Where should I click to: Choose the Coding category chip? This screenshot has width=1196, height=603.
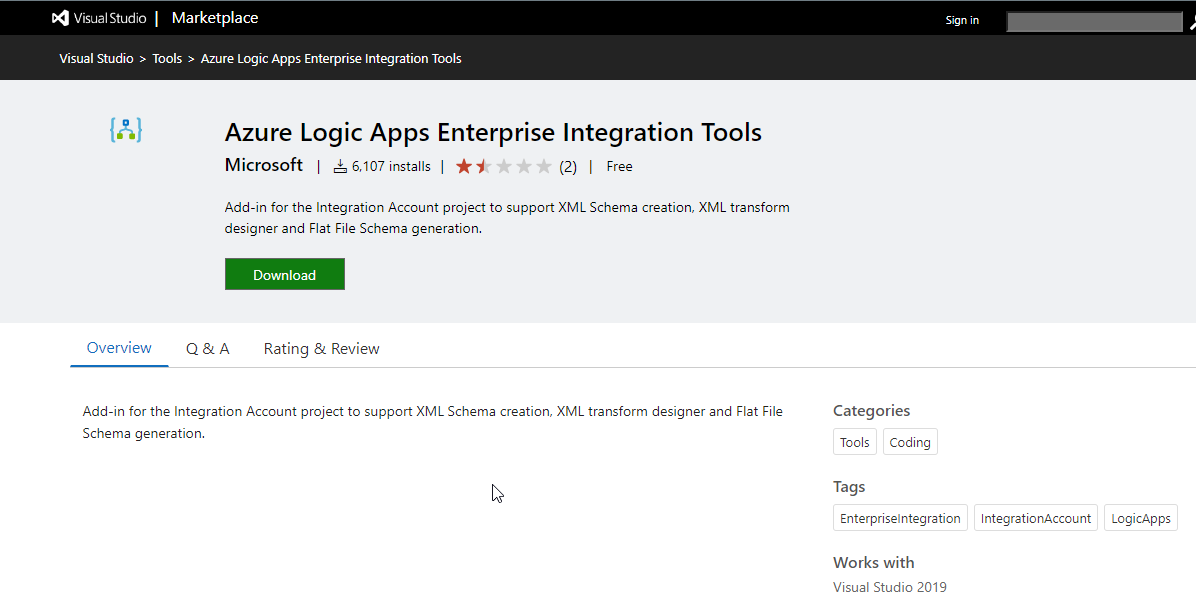click(x=909, y=442)
